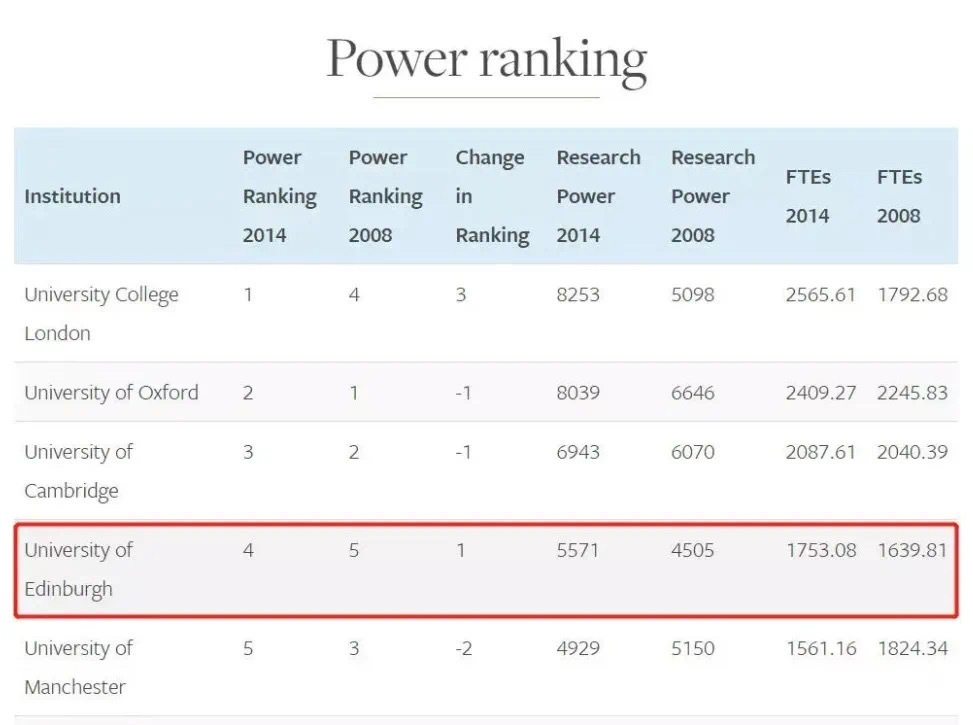Select 'University College London' institution cell

coord(101,313)
